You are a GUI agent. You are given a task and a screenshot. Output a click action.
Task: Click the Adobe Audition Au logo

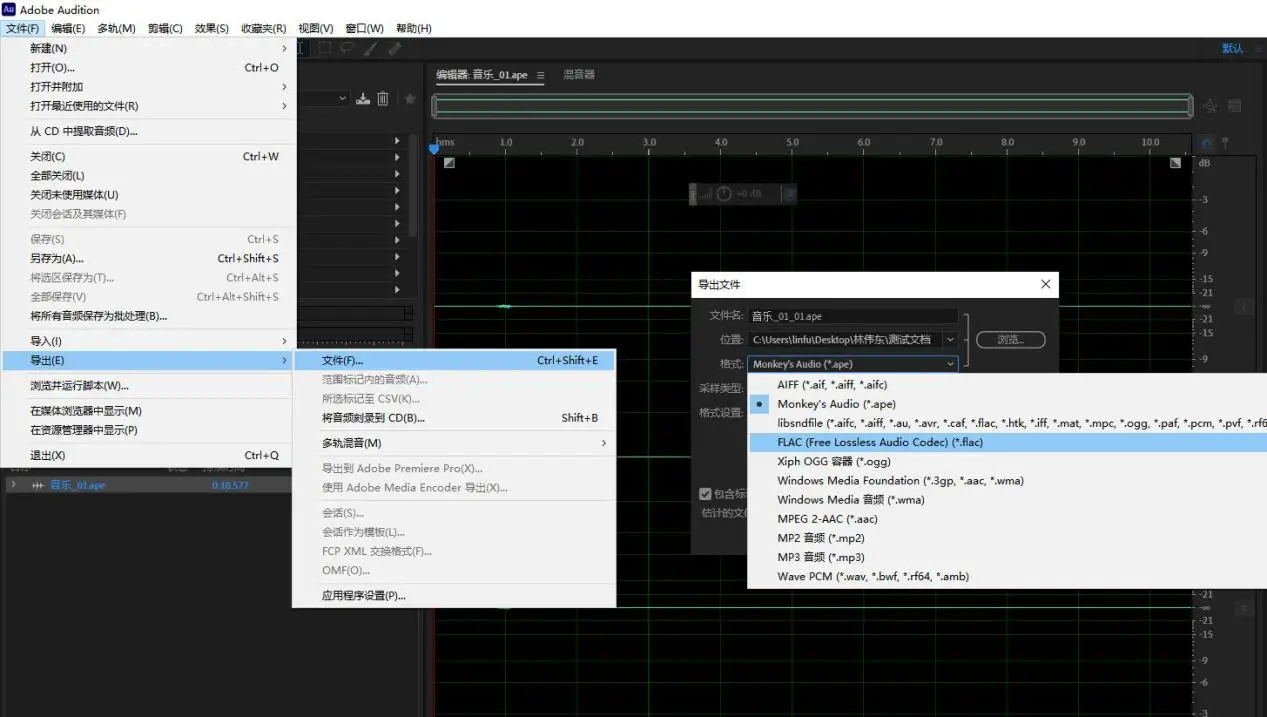(x=9, y=9)
